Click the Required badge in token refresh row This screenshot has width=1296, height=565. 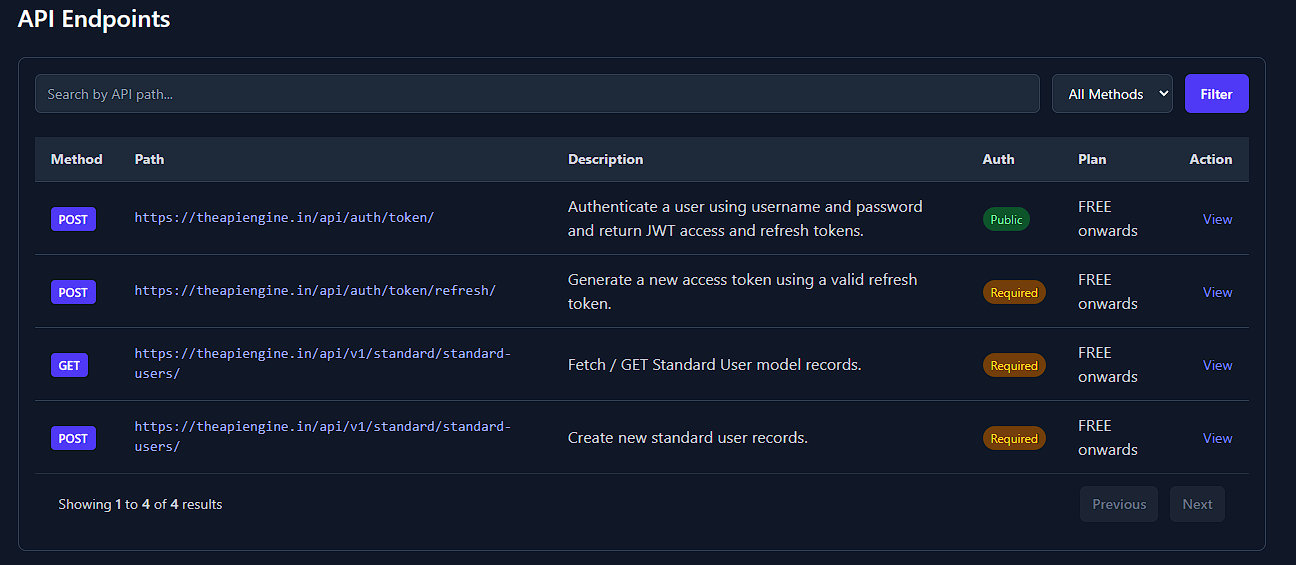[1013, 293]
